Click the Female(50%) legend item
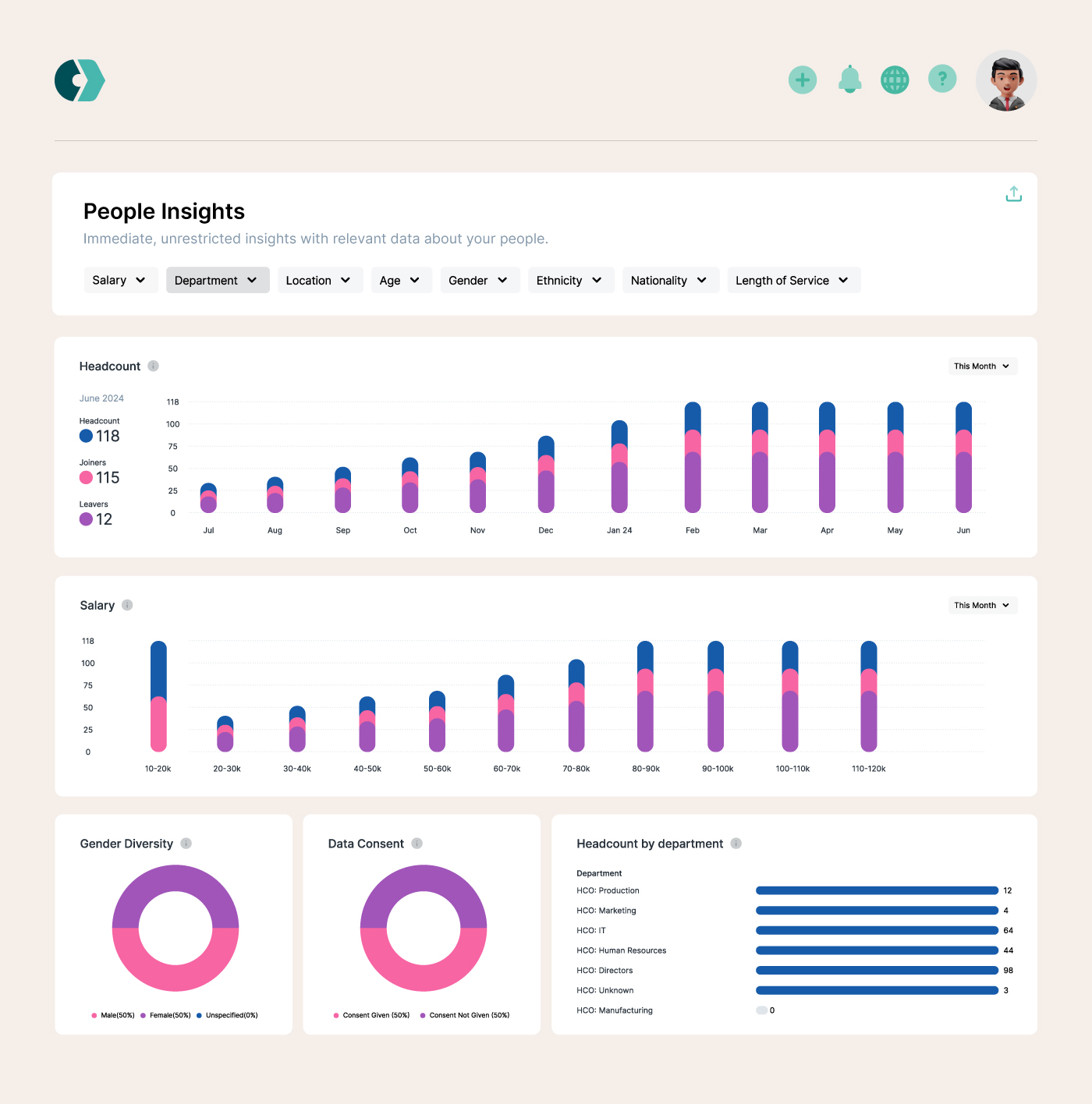This screenshot has width=1092, height=1104. coord(165,1015)
